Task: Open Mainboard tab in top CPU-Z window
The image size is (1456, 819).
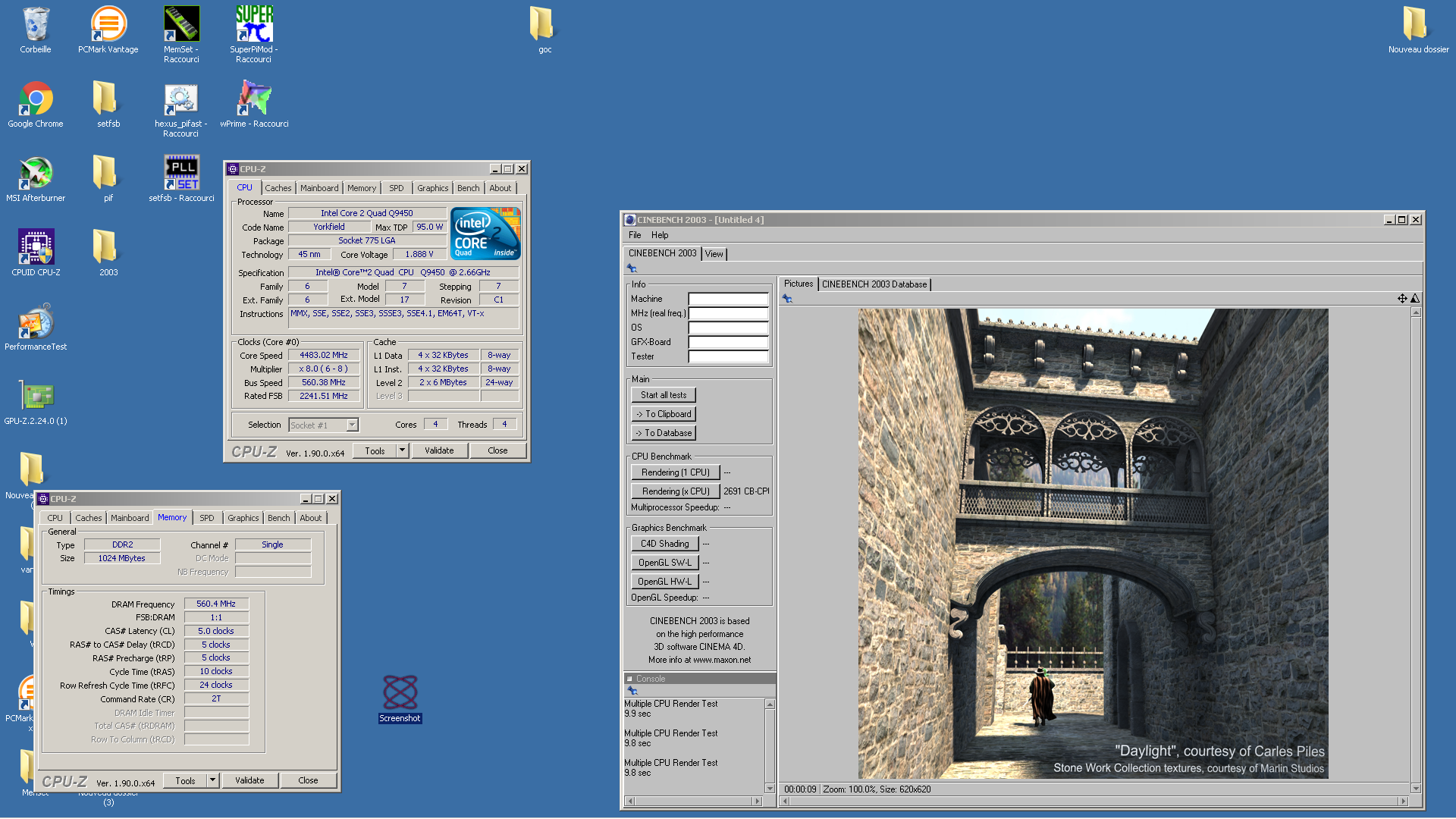Action: (x=319, y=188)
